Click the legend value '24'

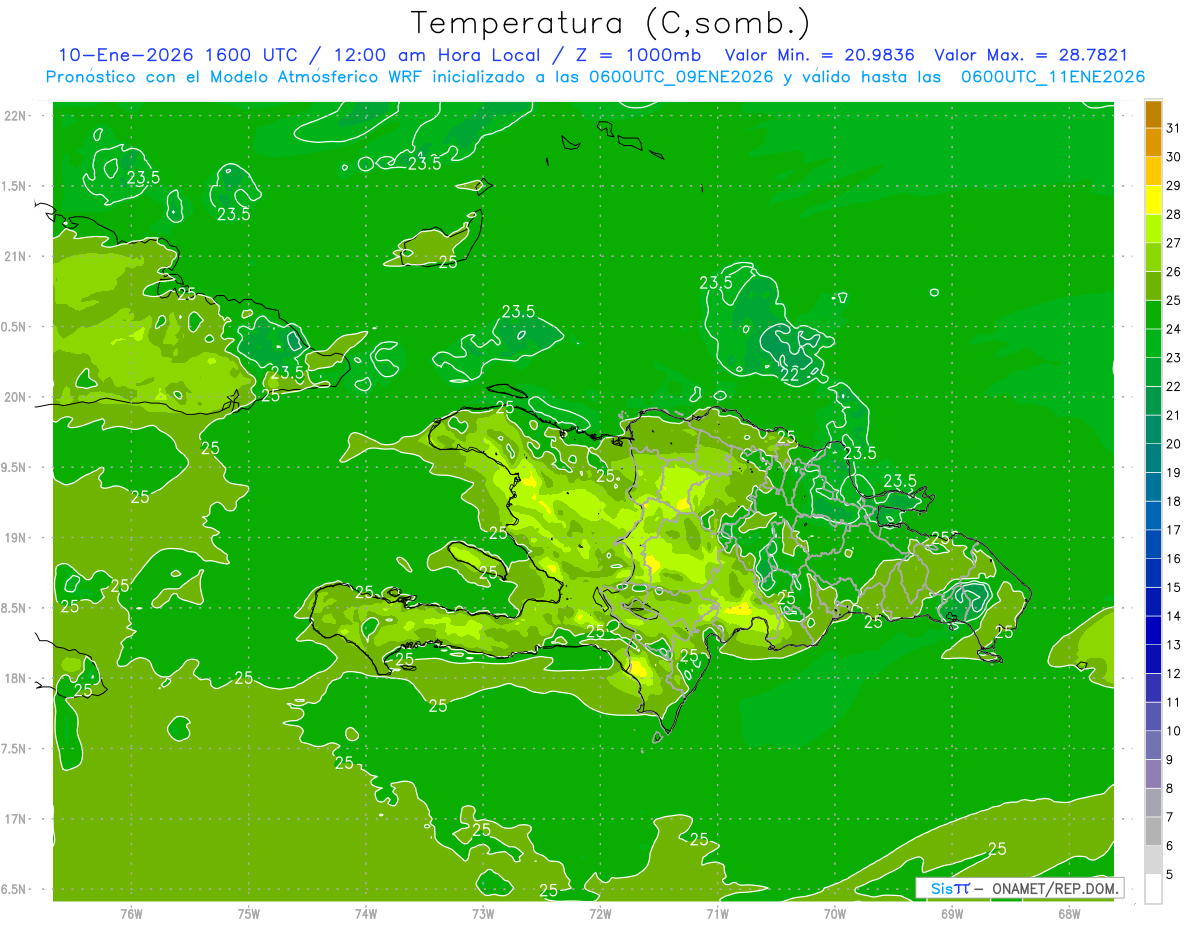1173,329
